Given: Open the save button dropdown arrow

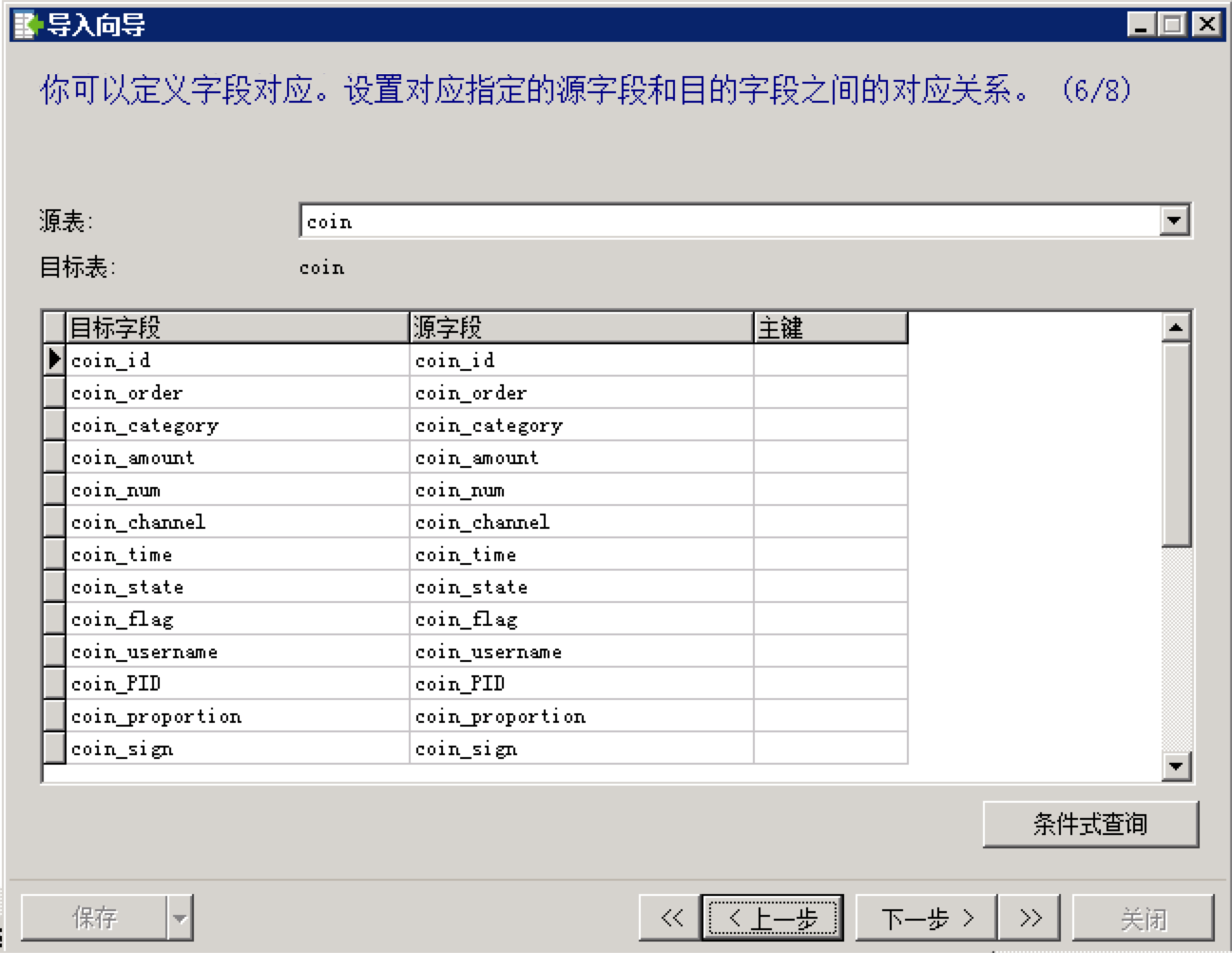Looking at the screenshot, I should (x=180, y=919).
